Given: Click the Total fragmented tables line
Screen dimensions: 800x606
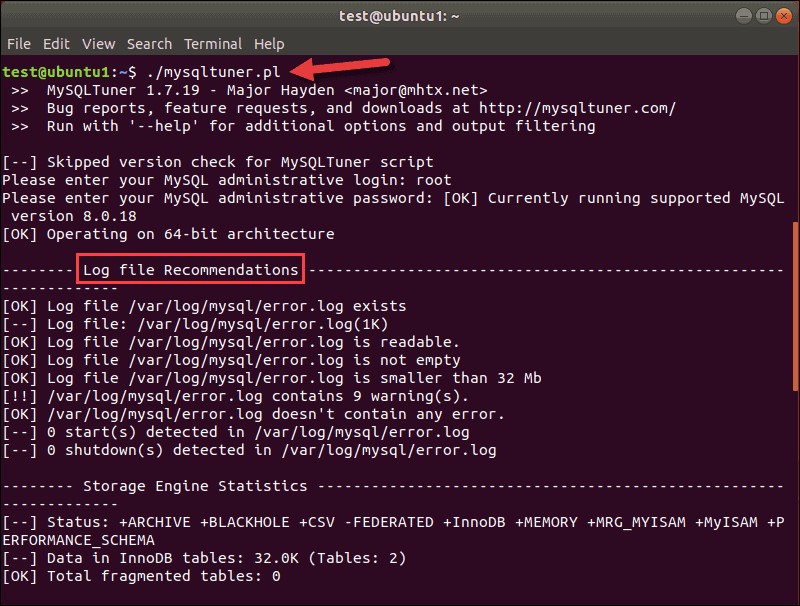Looking at the screenshot, I should 140,576.
